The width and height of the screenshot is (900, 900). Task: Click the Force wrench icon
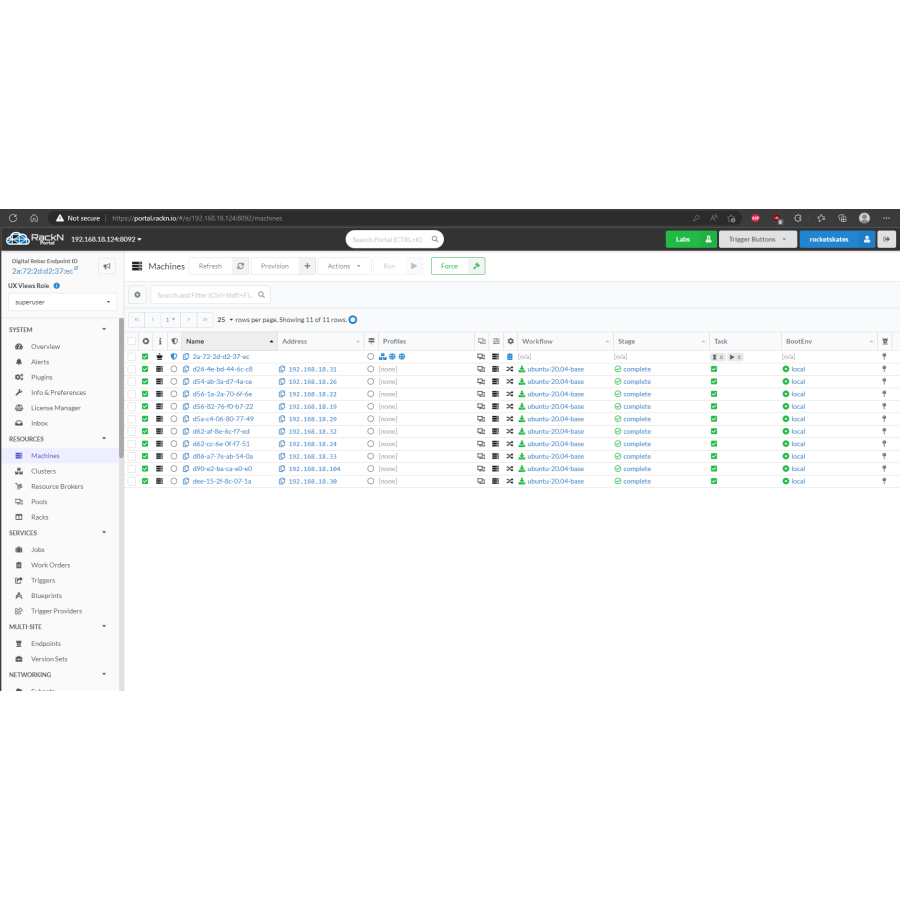tap(475, 266)
